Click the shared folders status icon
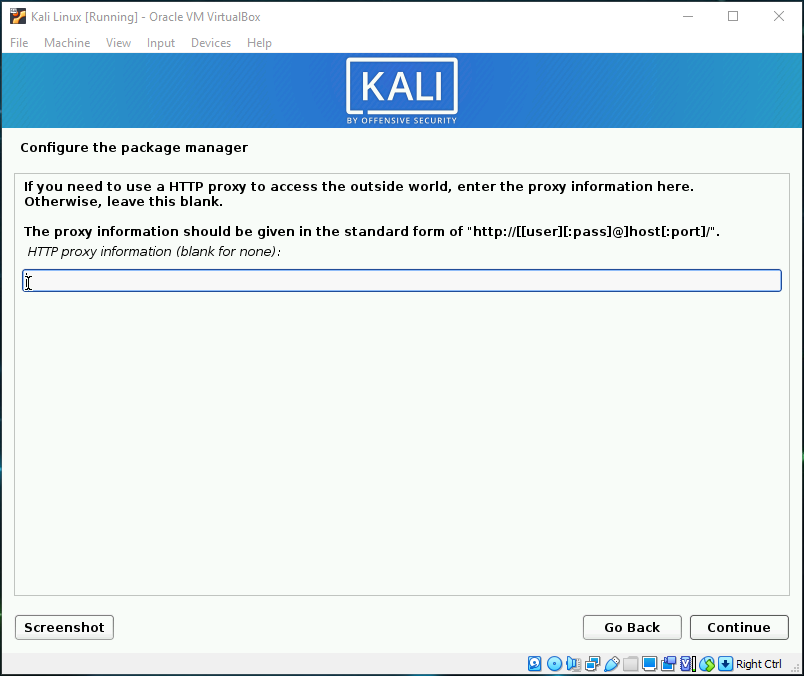 630,664
